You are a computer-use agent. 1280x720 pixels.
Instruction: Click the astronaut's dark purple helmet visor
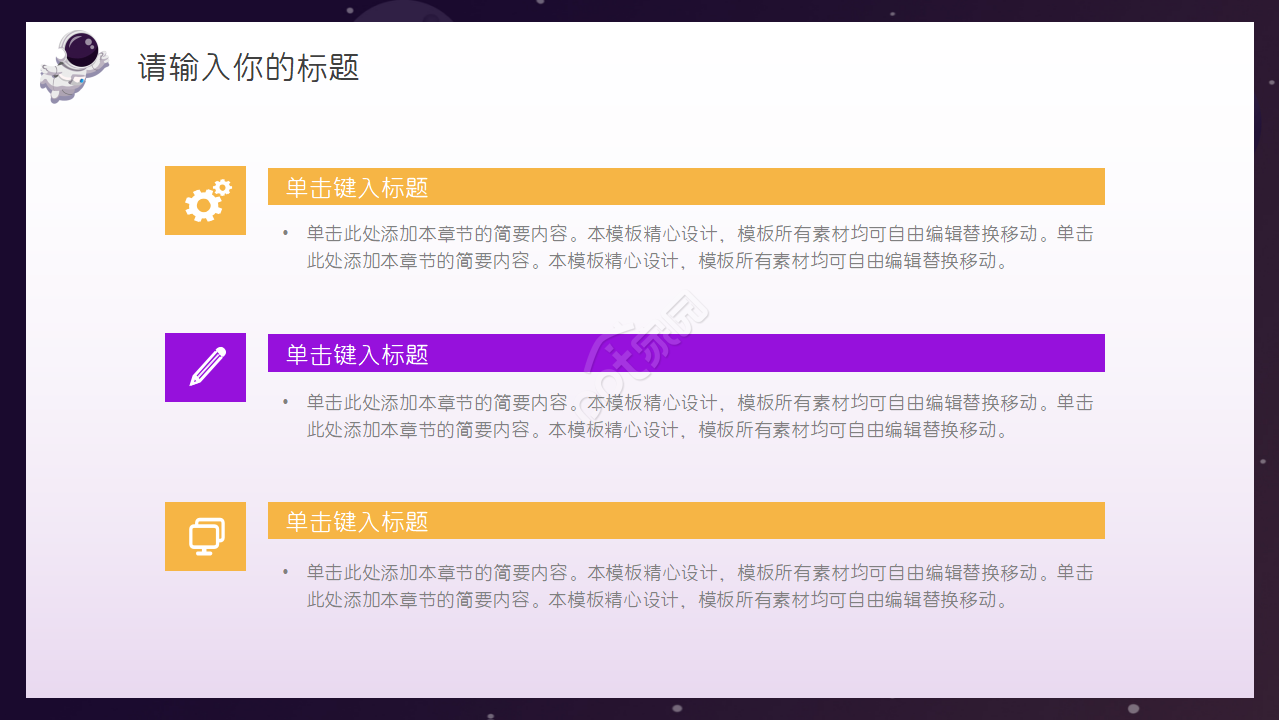(x=83, y=48)
